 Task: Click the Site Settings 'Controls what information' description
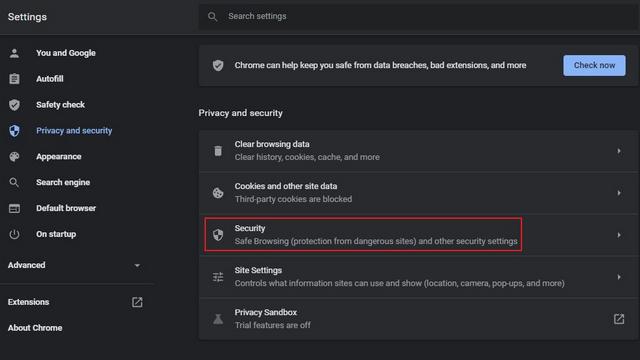tap(400, 283)
